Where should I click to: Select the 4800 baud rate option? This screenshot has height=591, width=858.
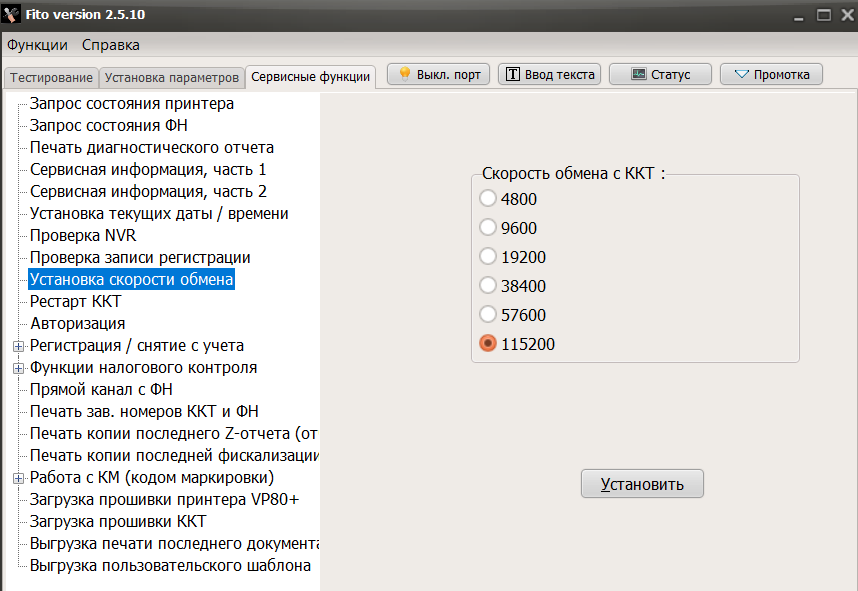(488, 199)
